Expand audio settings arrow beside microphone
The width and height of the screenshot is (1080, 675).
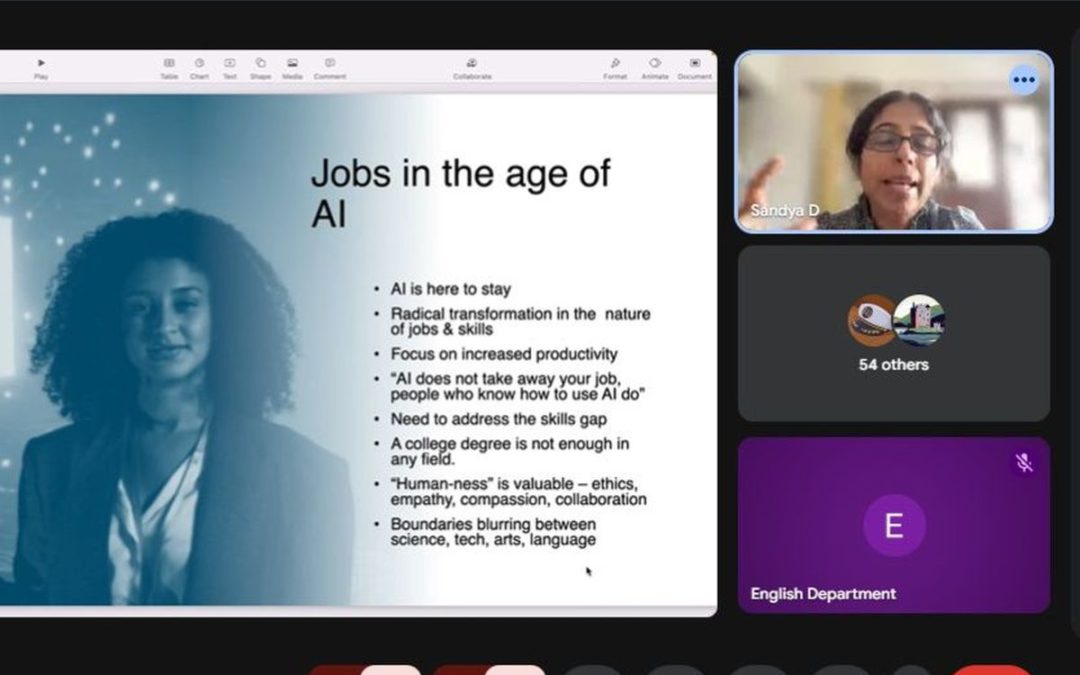[x=335, y=670]
